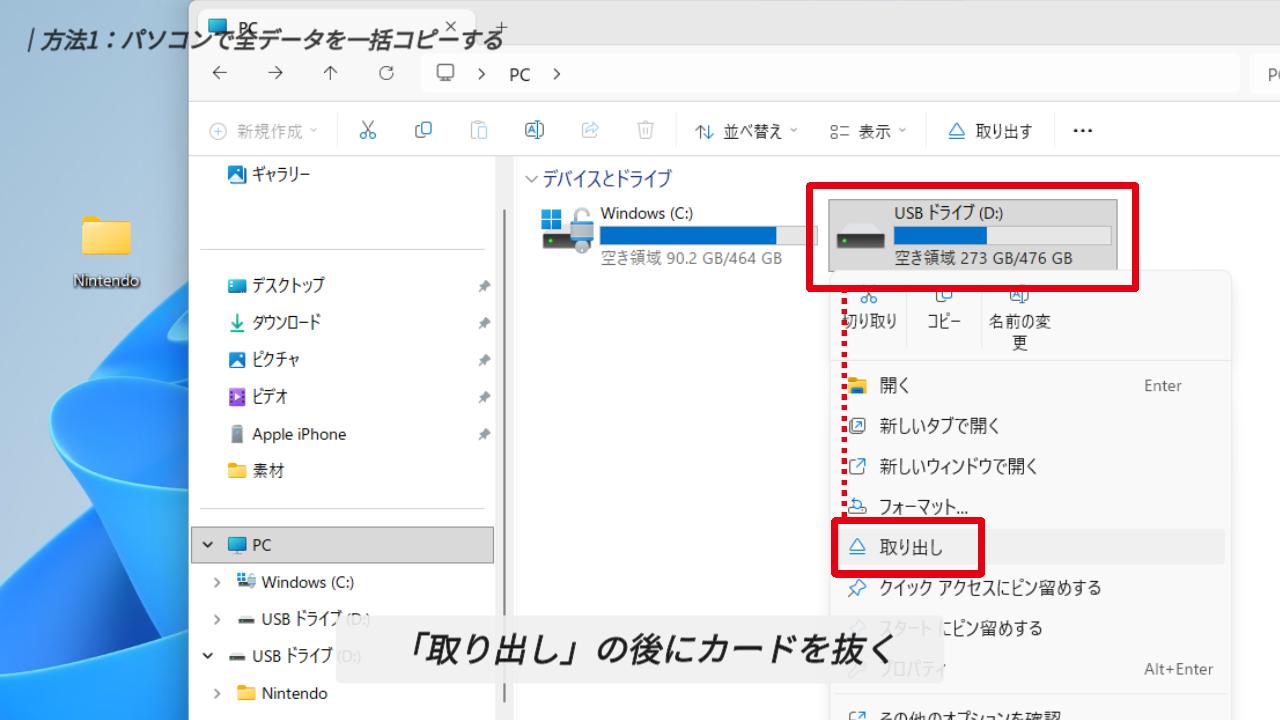The width and height of the screenshot is (1280, 720).
Task: Open the three-dot more options menu
Action: tap(1082, 131)
